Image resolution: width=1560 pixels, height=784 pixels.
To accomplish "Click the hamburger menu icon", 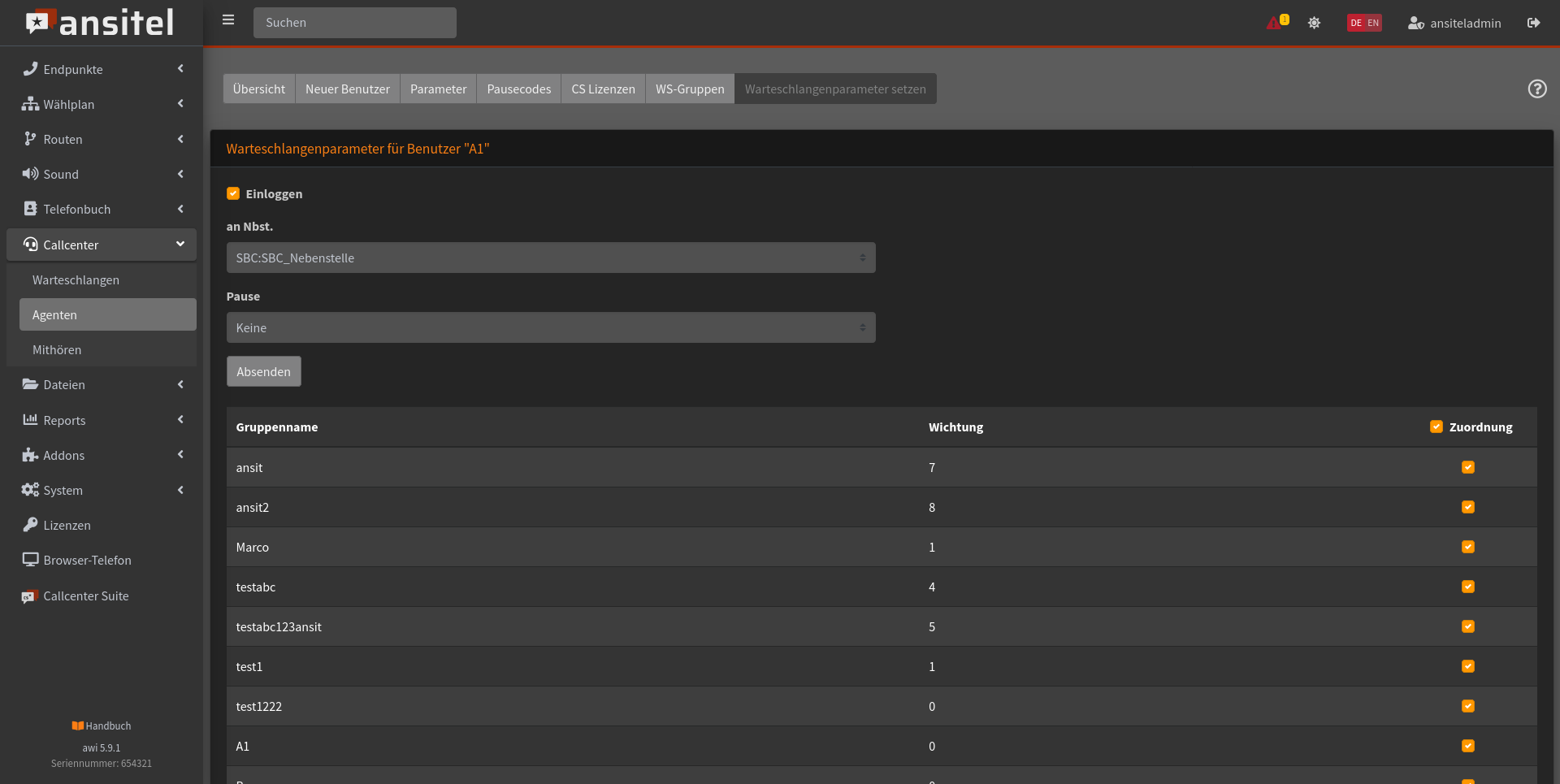I will 228,20.
